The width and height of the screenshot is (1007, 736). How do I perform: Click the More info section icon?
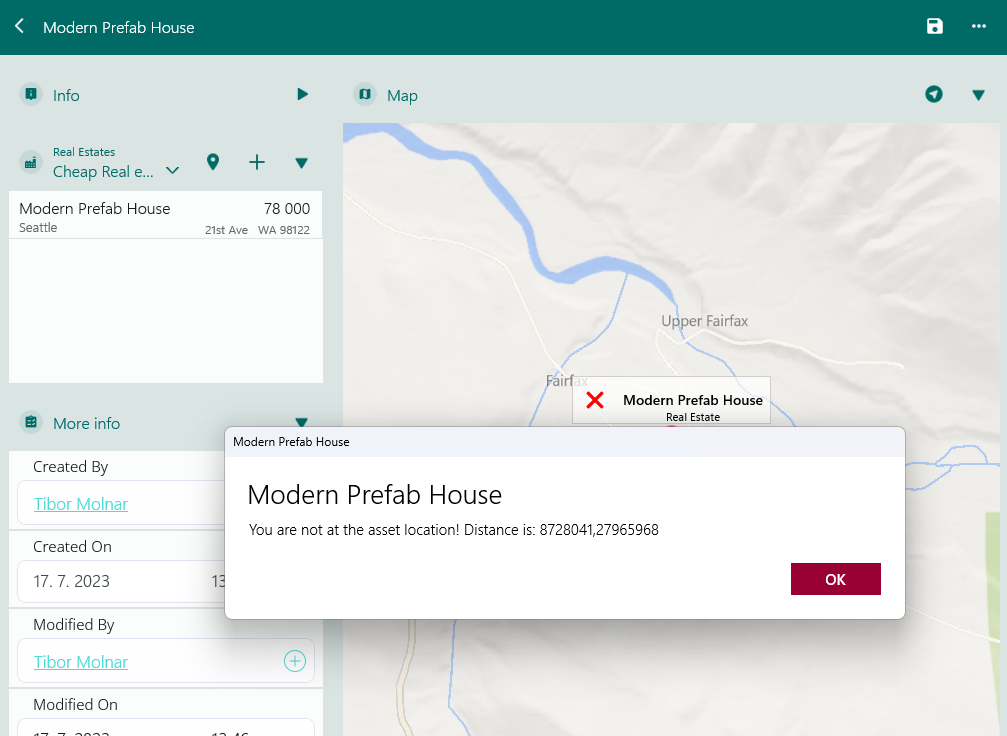[31, 423]
